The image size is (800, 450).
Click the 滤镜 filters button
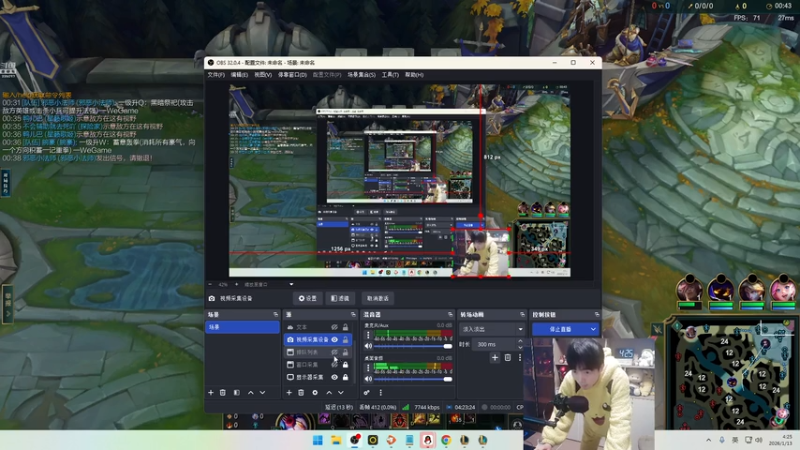click(x=340, y=298)
